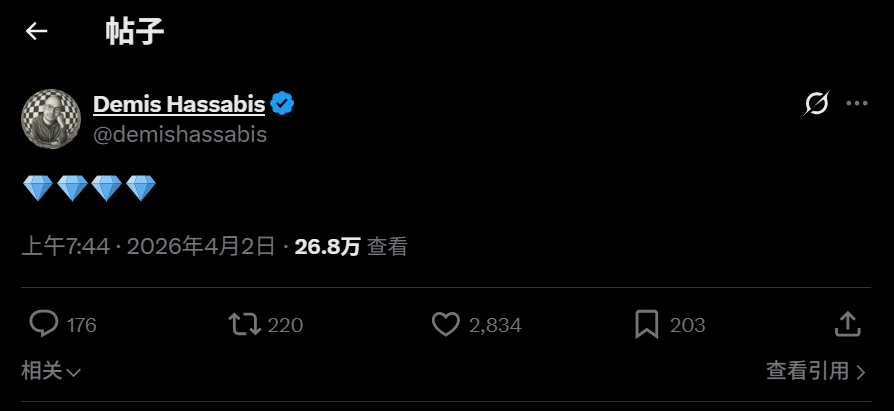This screenshot has height=411, width=894.
Task: Click the 176 replies count
Action: pyautogui.click(x=82, y=325)
